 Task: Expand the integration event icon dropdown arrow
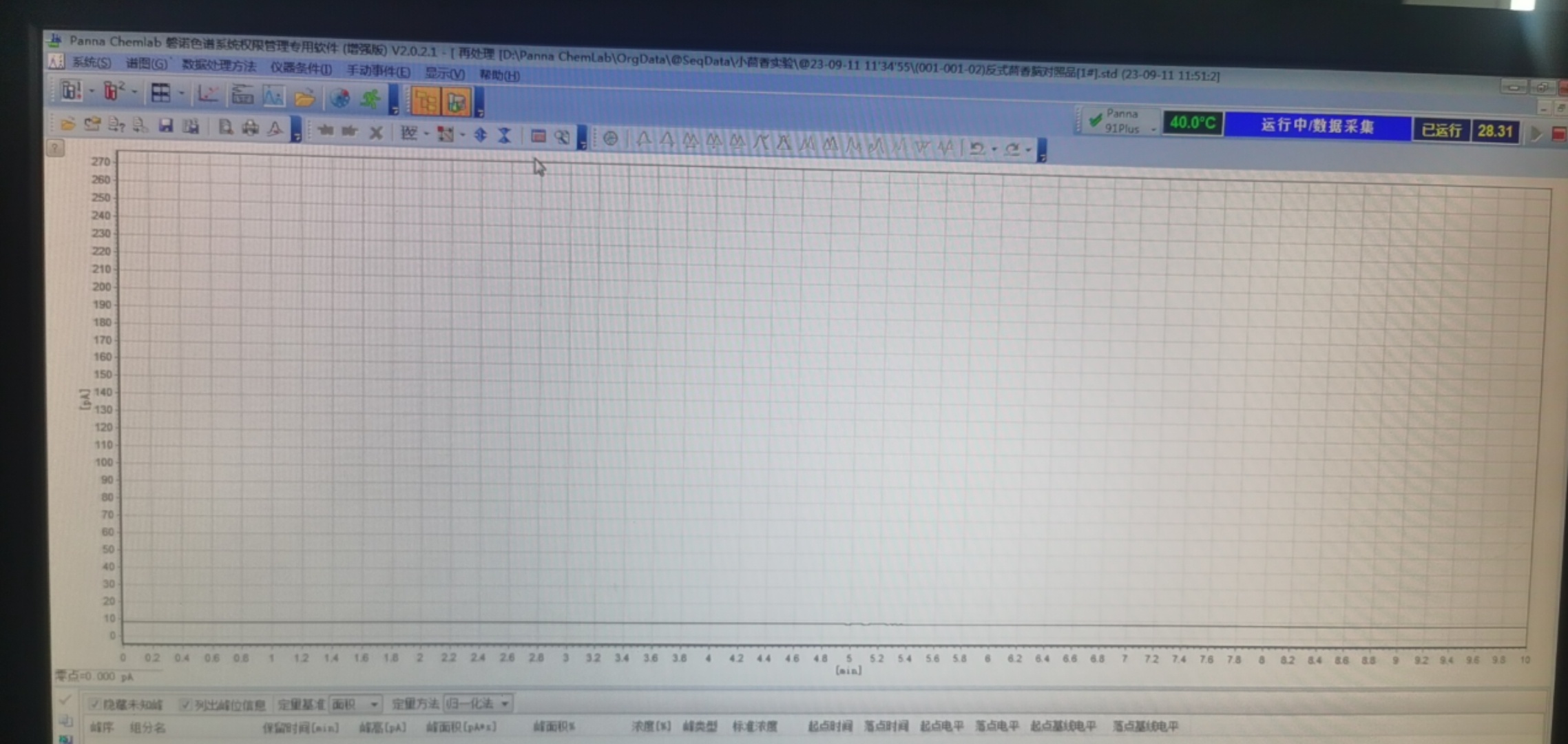pos(426,134)
